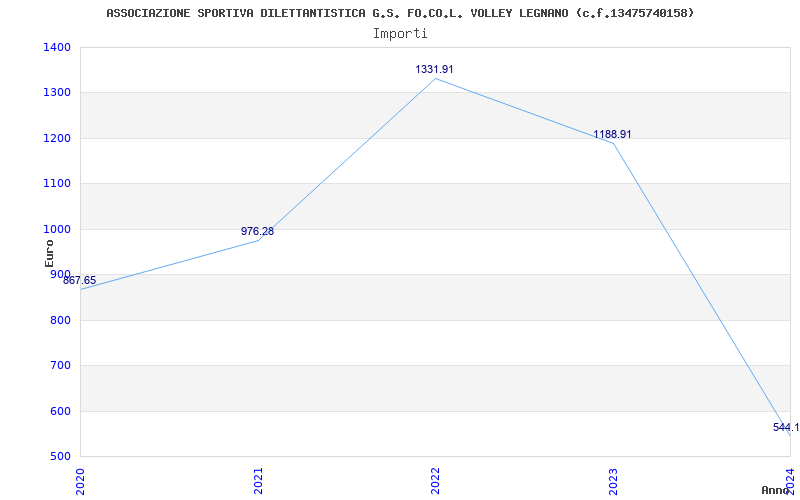Image resolution: width=800 pixels, height=500 pixels.
Task: Click the 700 y-axis tick label
Action: [x=60, y=366]
